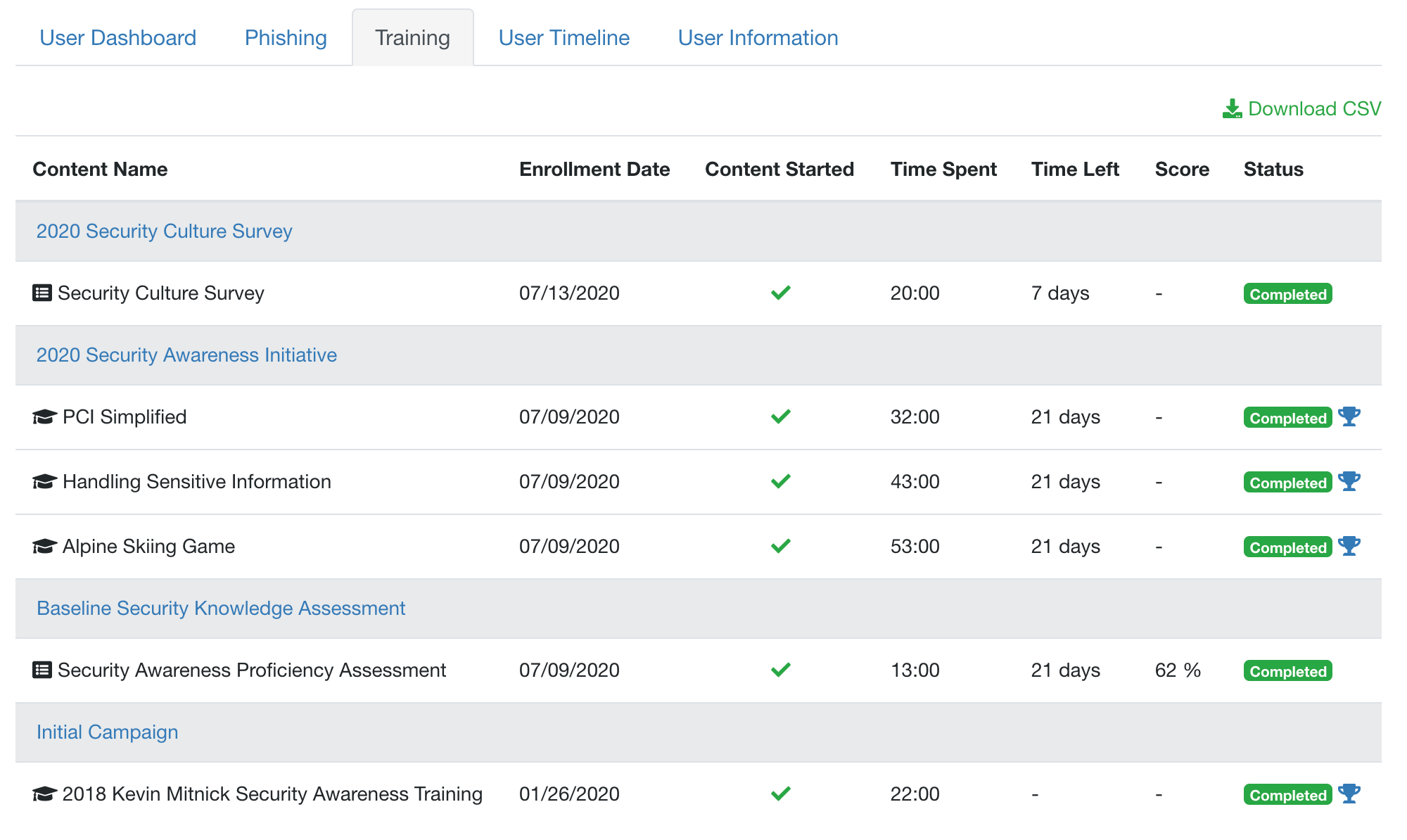This screenshot has height=840, width=1407.
Task: Open the 2020 Security Culture Survey campaign link
Action: [164, 231]
